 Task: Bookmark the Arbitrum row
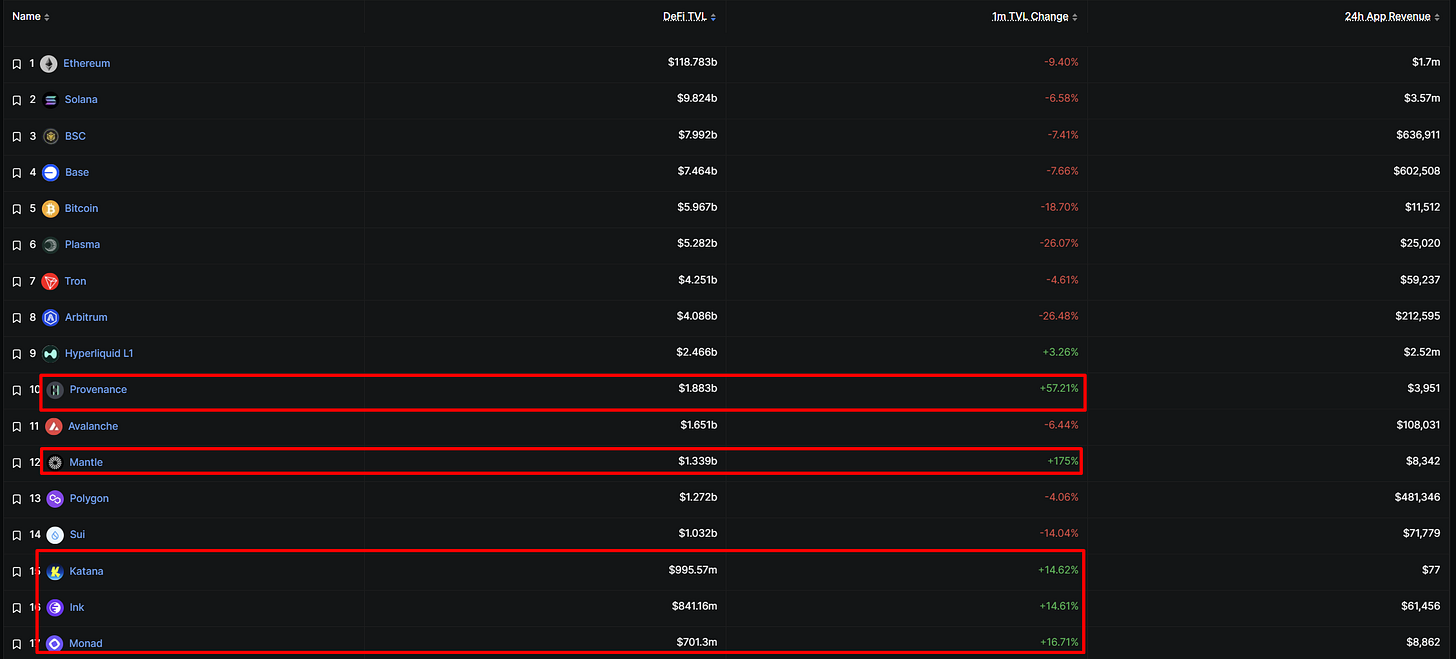[16, 317]
